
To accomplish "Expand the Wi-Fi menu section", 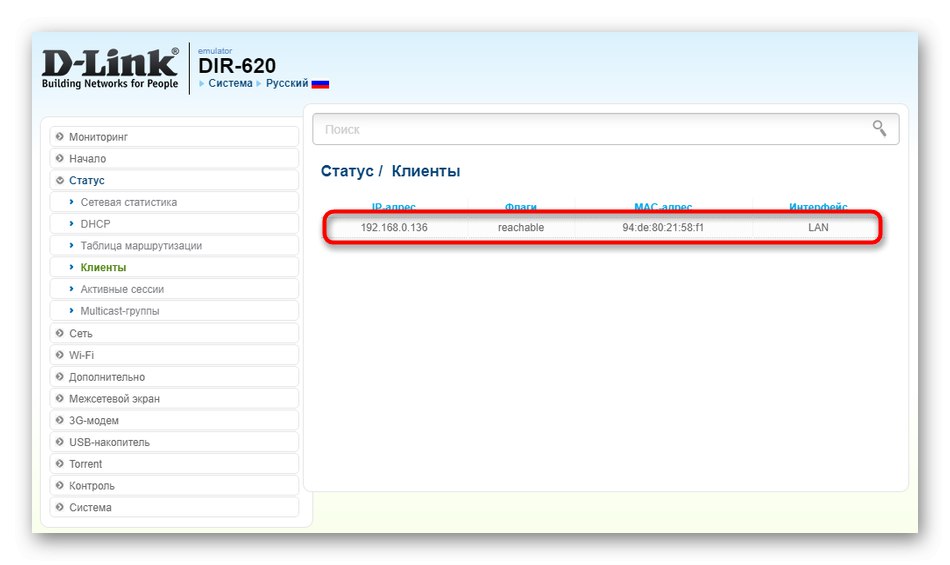I will pyautogui.click(x=174, y=355).
